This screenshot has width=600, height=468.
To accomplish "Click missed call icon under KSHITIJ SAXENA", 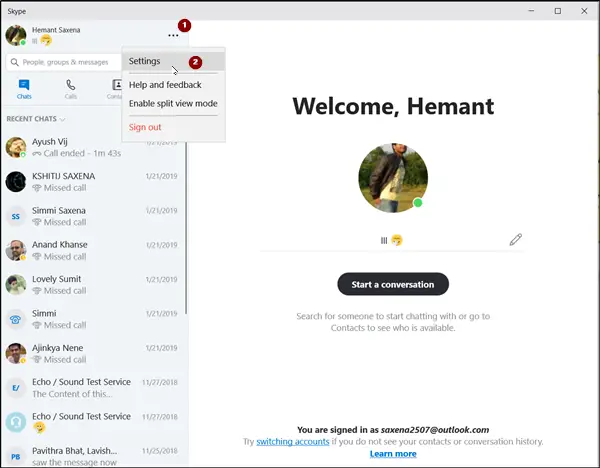I will tap(37, 188).
